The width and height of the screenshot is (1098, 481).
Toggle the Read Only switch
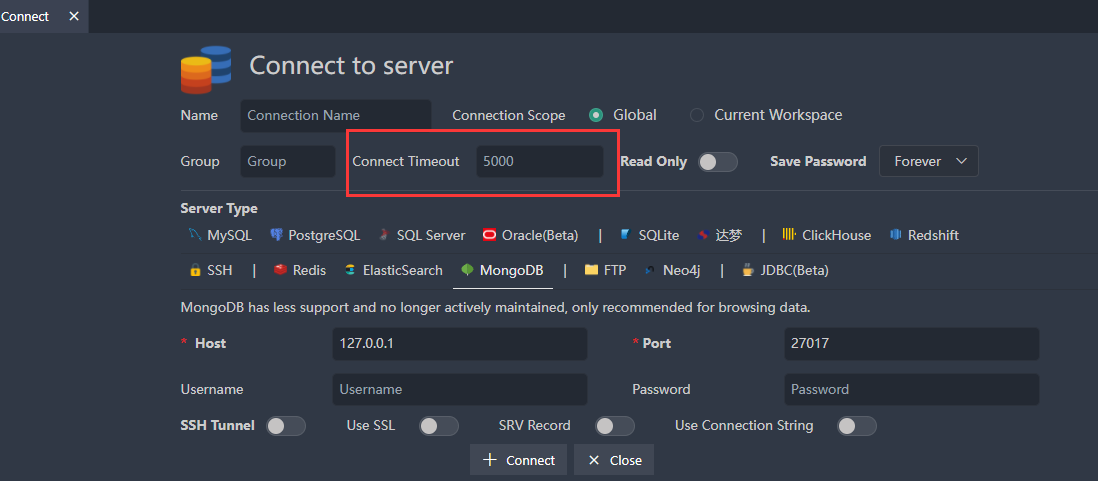click(x=718, y=162)
